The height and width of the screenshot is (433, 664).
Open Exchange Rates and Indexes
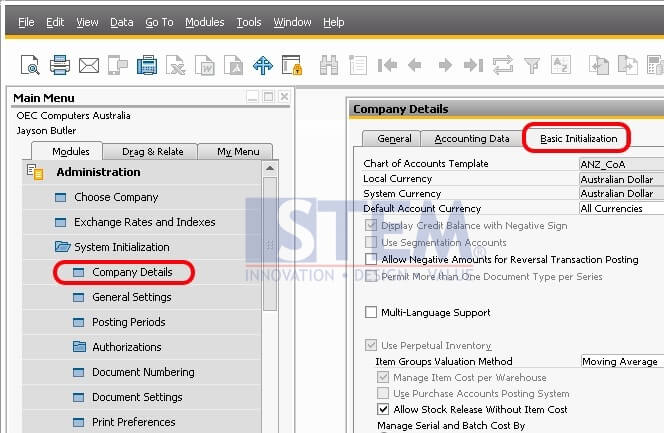[144, 222]
